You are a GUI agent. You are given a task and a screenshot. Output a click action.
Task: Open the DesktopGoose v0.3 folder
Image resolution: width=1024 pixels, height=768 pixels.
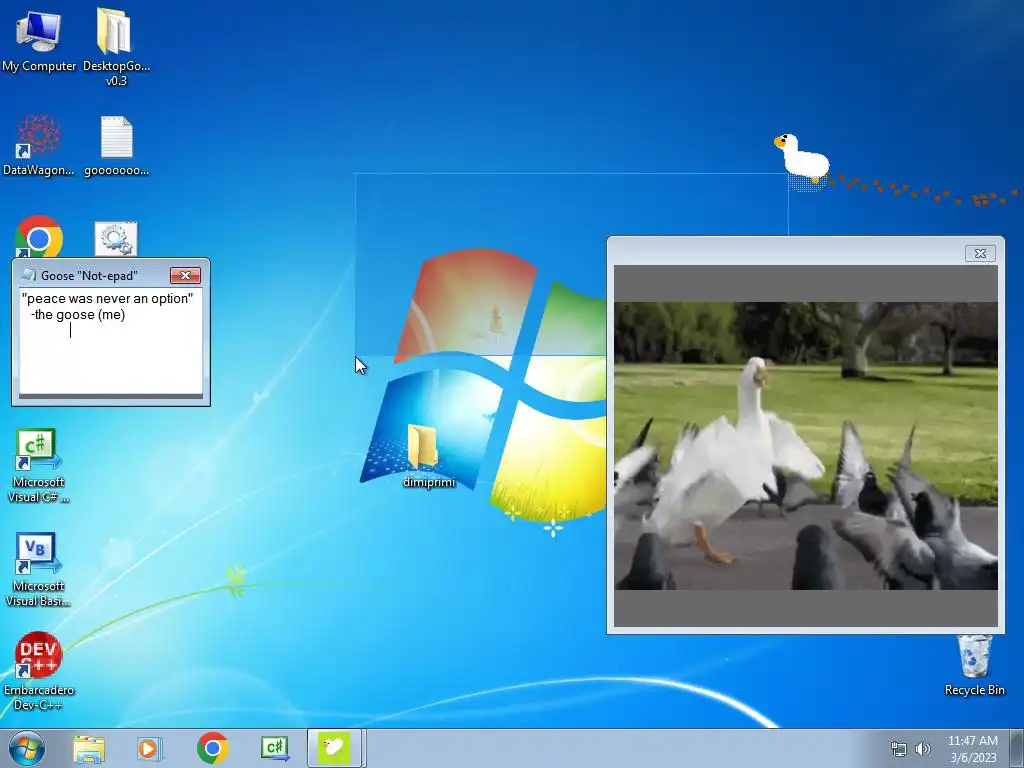(116, 46)
